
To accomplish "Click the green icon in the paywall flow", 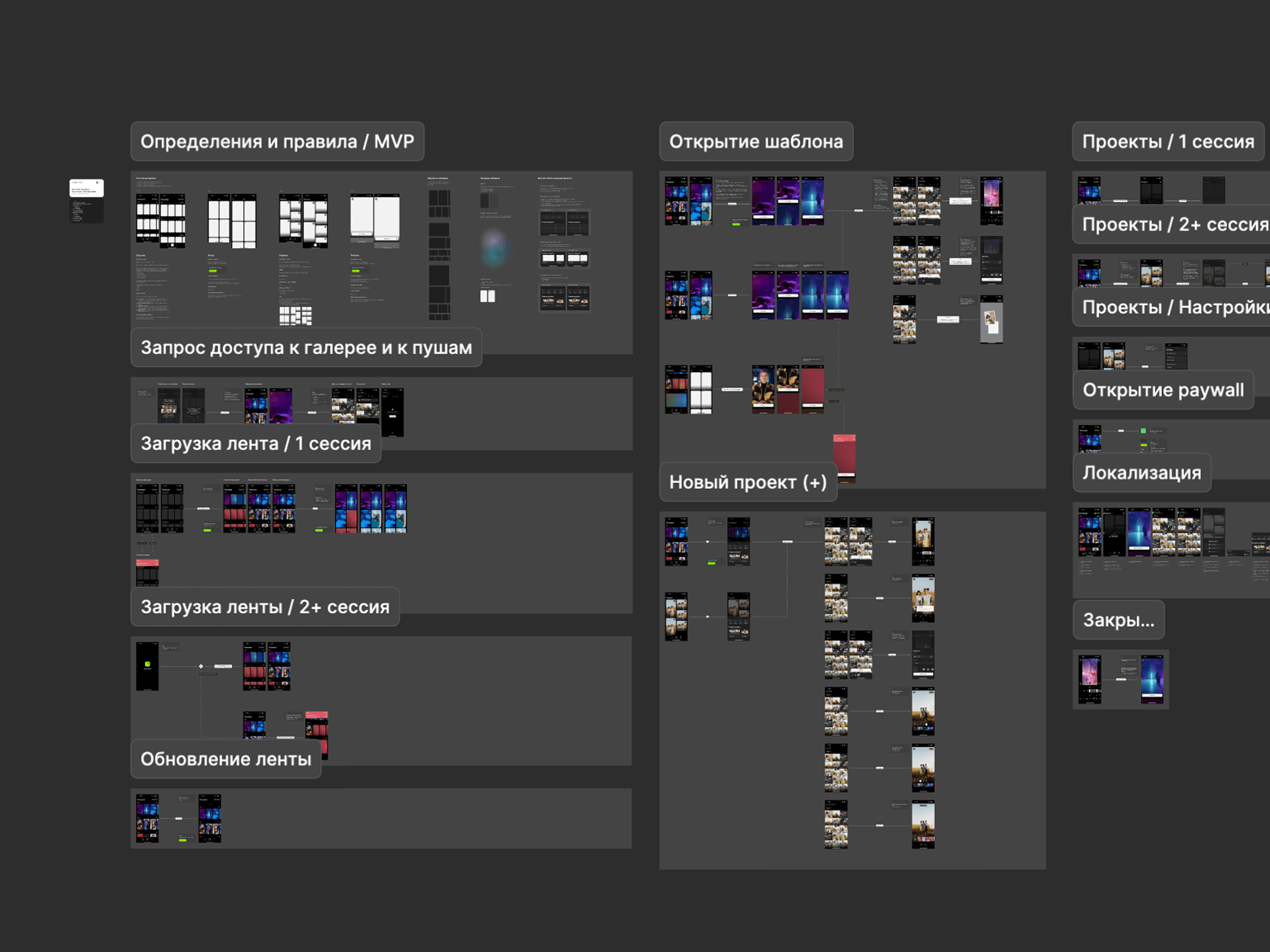I will pos(1143,431).
